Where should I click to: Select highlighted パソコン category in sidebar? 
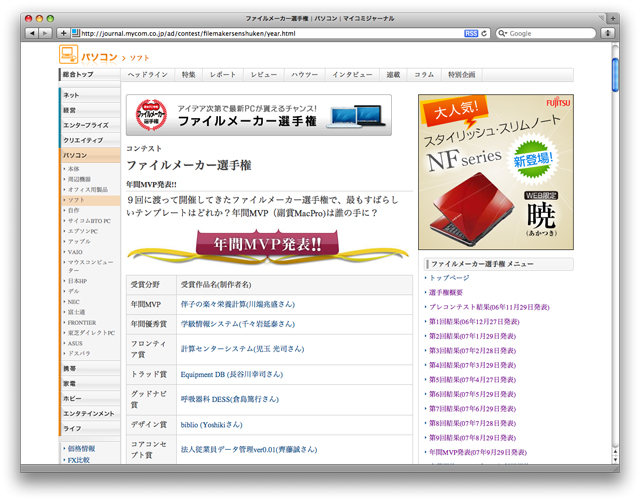[x=90, y=156]
